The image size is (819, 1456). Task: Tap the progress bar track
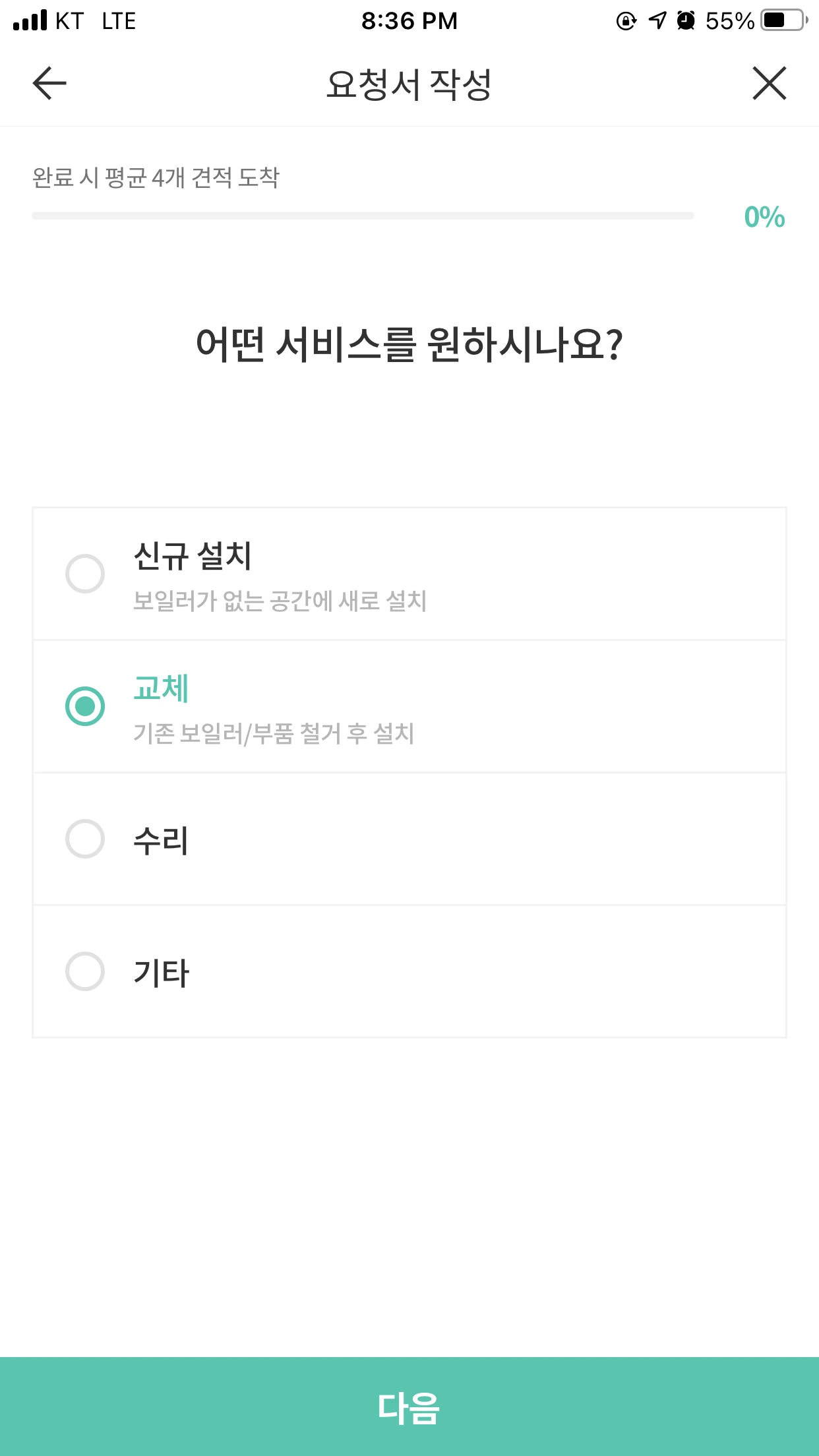(363, 216)
